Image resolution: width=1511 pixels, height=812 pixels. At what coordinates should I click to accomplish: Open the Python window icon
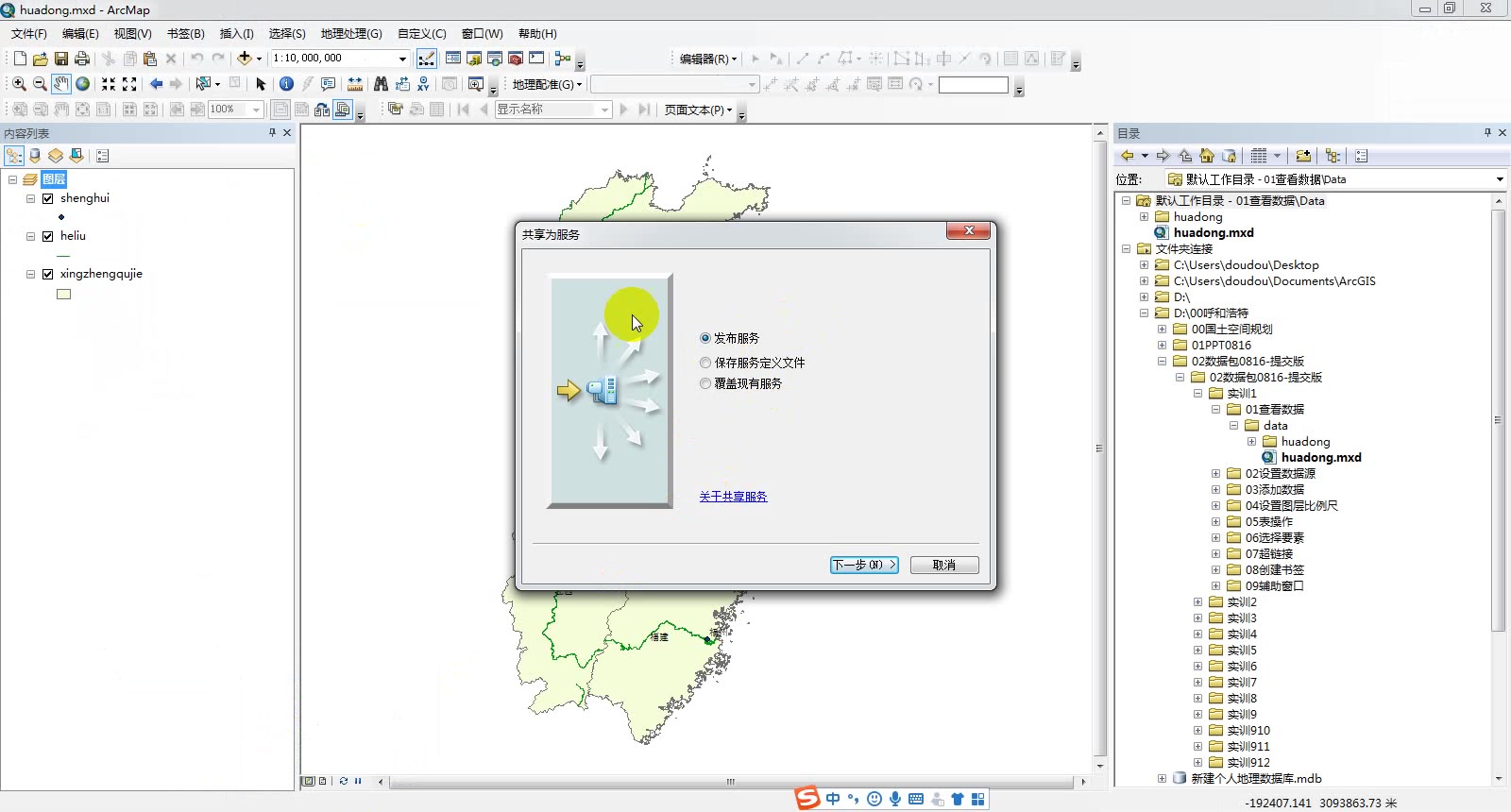(x=536, y=59)
